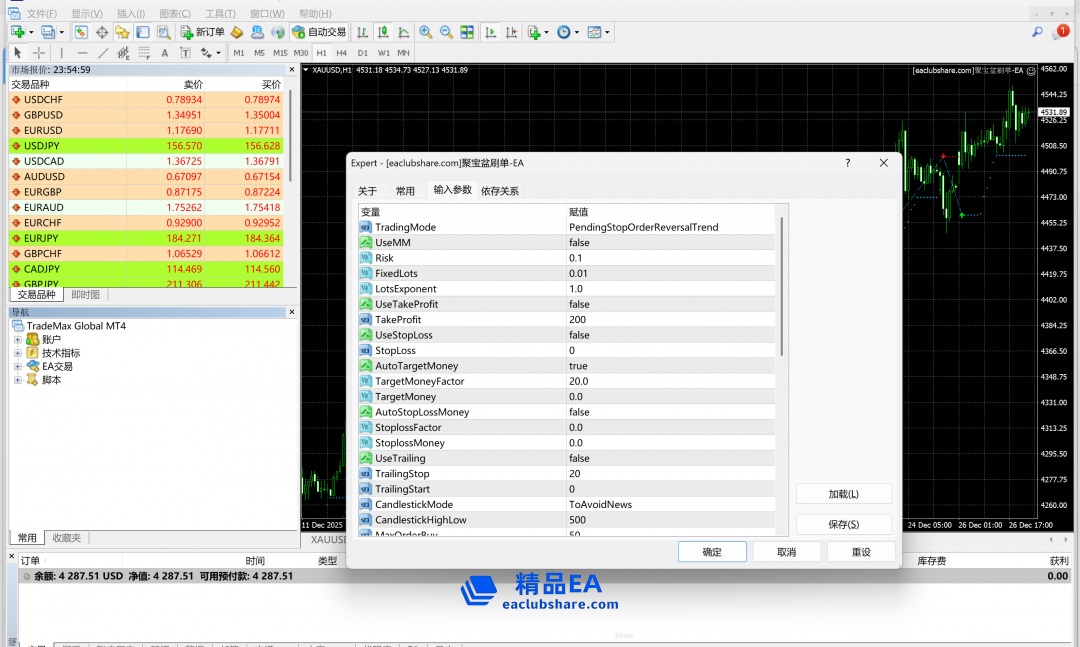1080x647 pixels.
Task: Expand the EA交易 tree node
Action: pyautogui.click(x=18, y=367)
